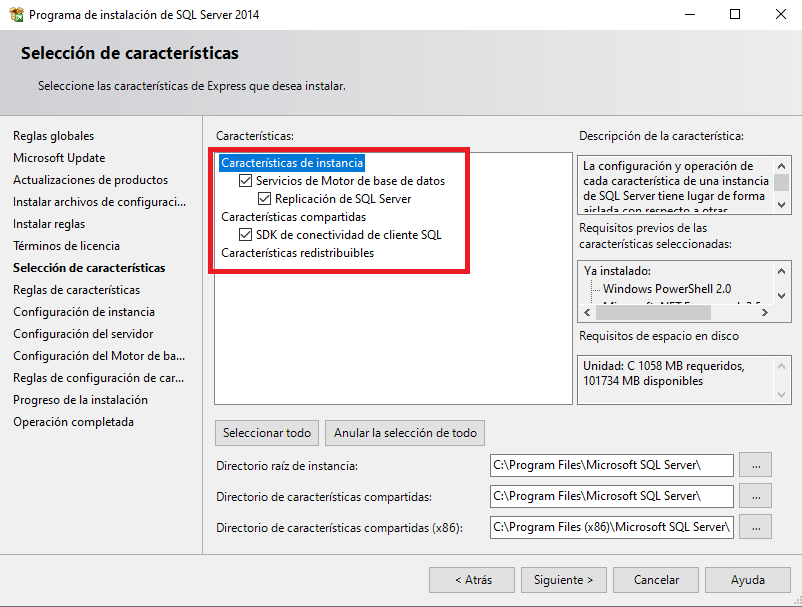Select Progreso de la instalación step

(x=80, y=400)
